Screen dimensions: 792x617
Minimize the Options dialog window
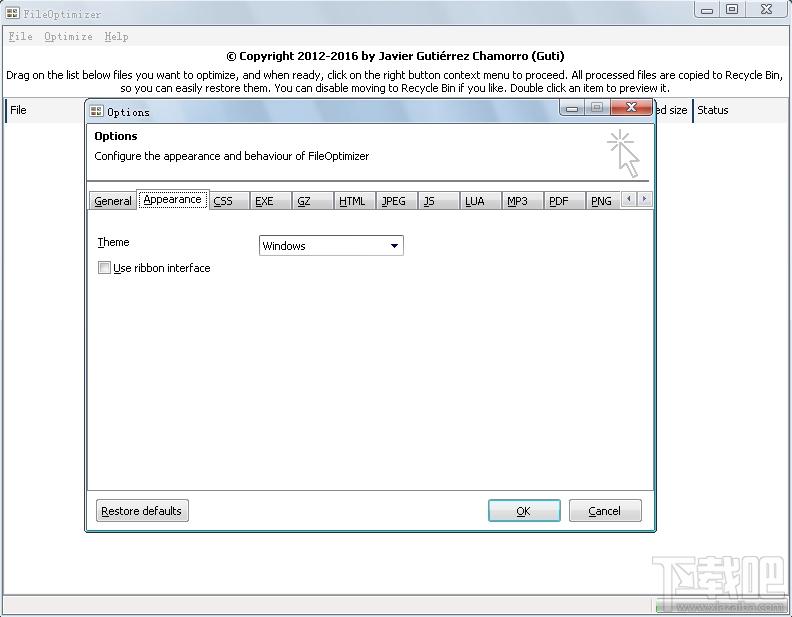point(572,108)
